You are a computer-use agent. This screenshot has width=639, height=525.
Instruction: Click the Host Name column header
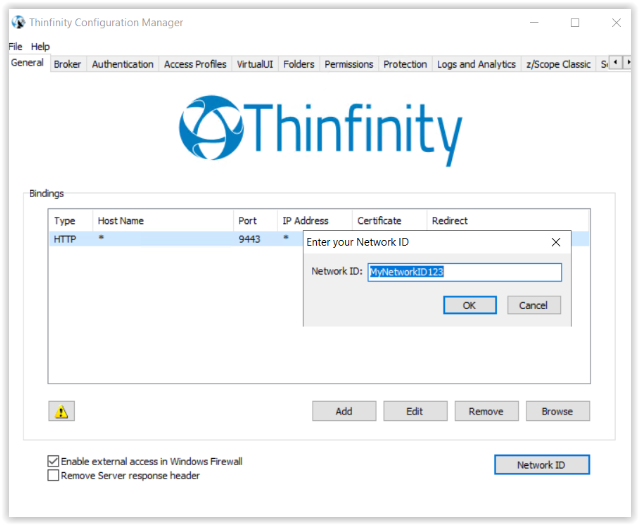tap(163, 221)
